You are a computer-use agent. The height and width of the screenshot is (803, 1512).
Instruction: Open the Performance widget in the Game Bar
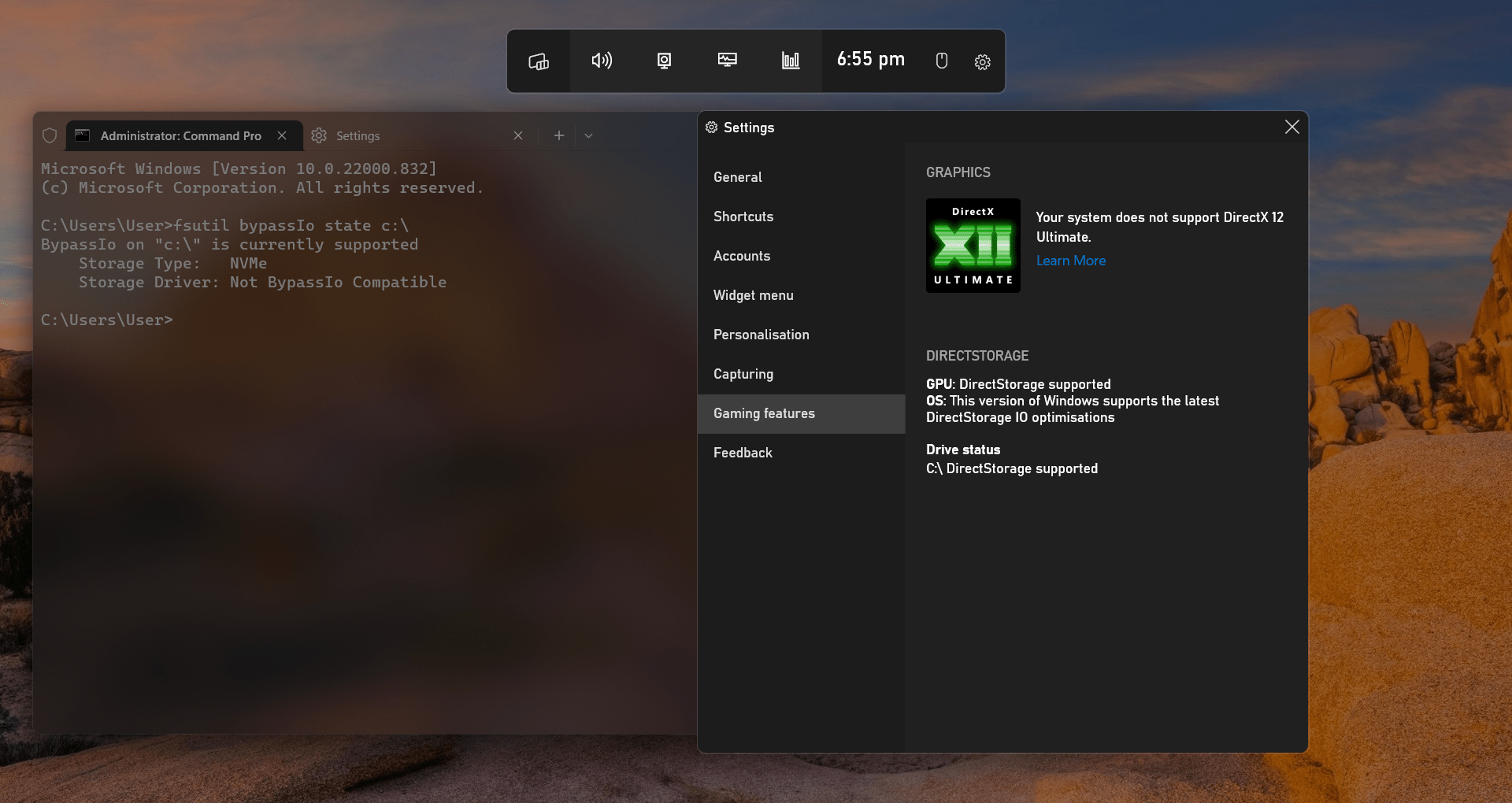[x=728, y=61]
